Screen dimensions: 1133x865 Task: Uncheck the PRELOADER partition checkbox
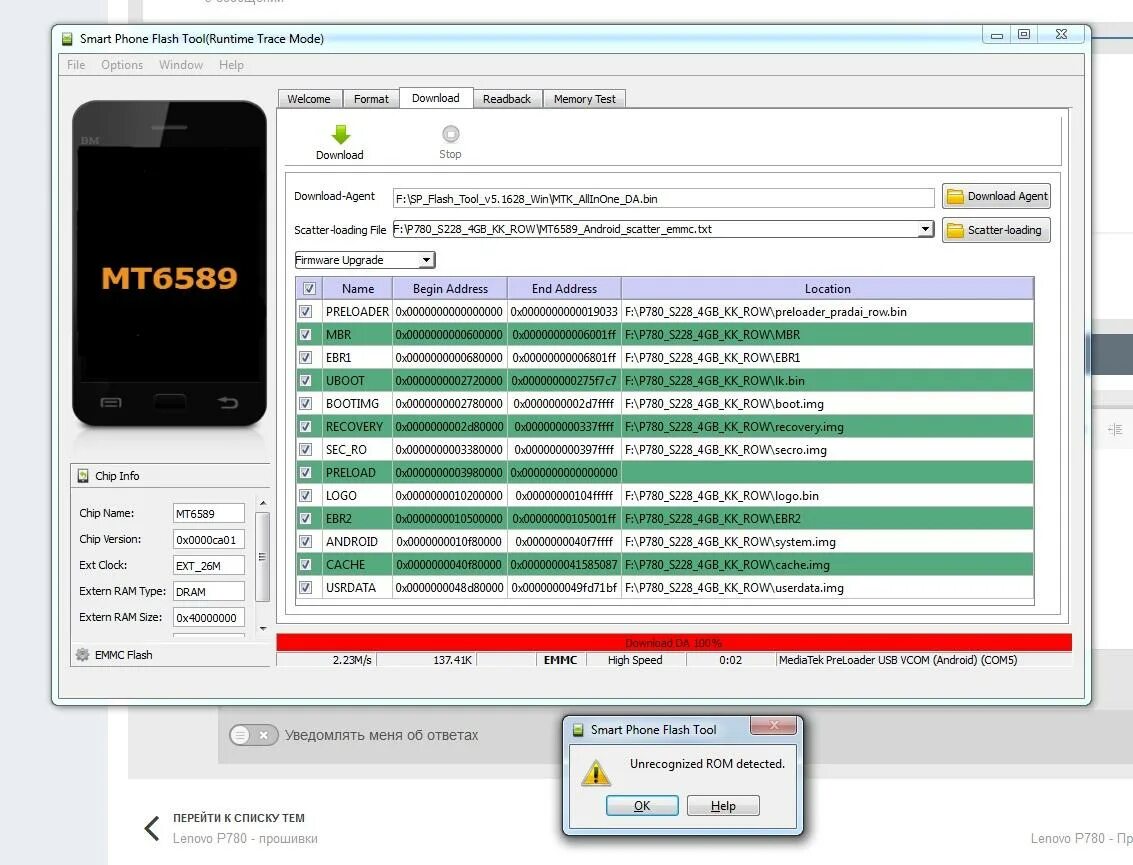306,311
